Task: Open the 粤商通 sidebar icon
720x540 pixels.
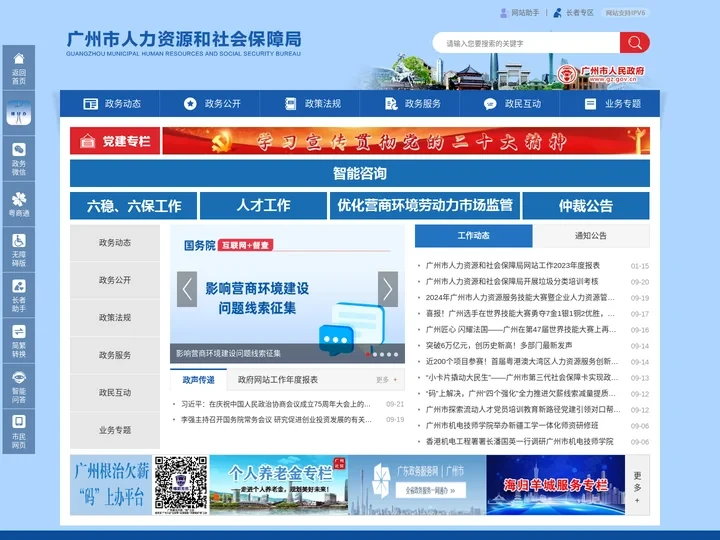Action: [19, 204]
